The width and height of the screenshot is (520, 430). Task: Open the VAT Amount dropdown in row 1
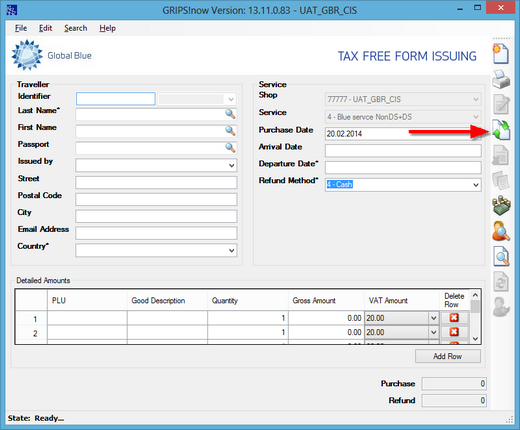pos(433,318)
